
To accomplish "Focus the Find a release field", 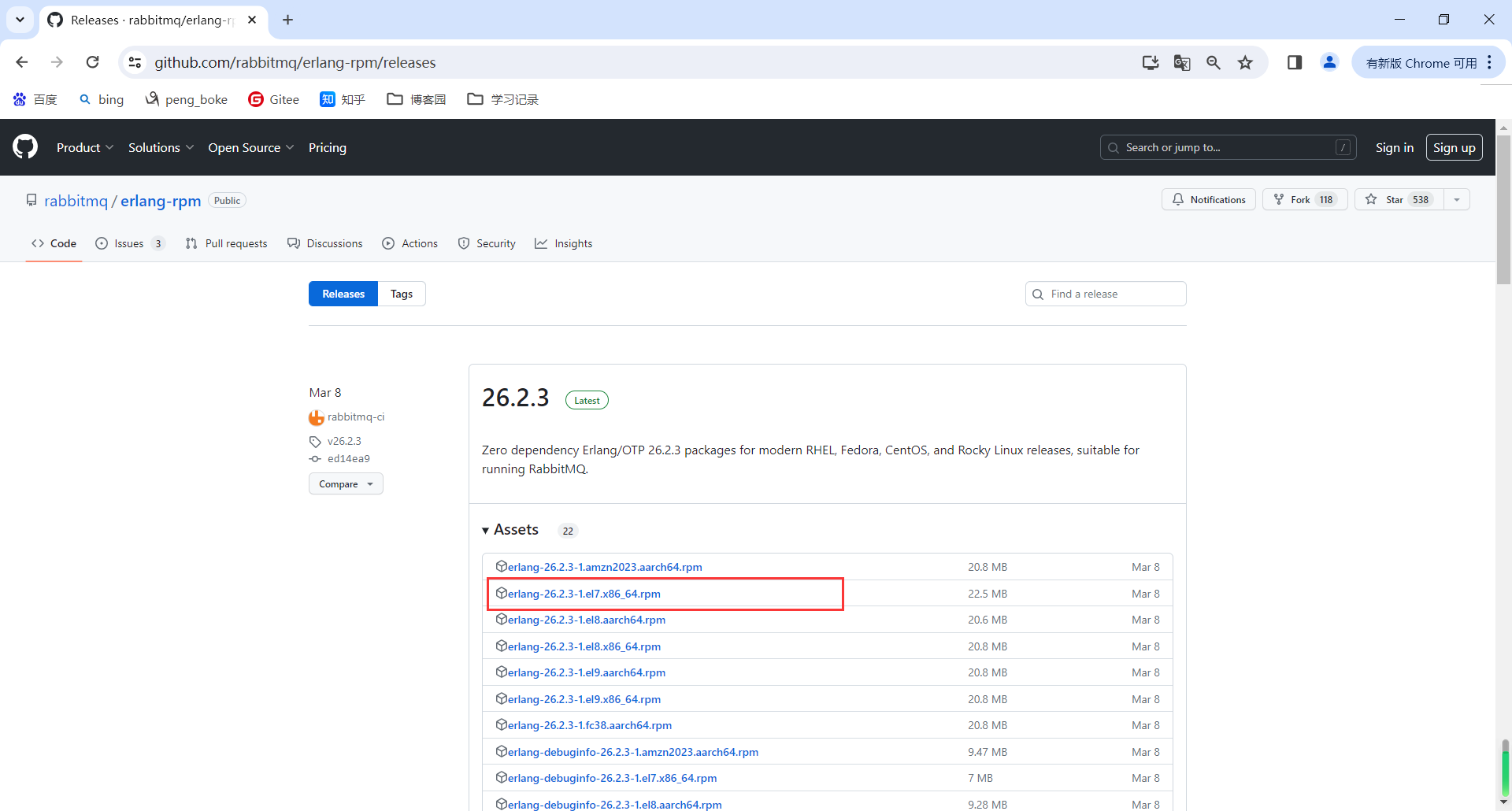I will [x=1106, y=294].
